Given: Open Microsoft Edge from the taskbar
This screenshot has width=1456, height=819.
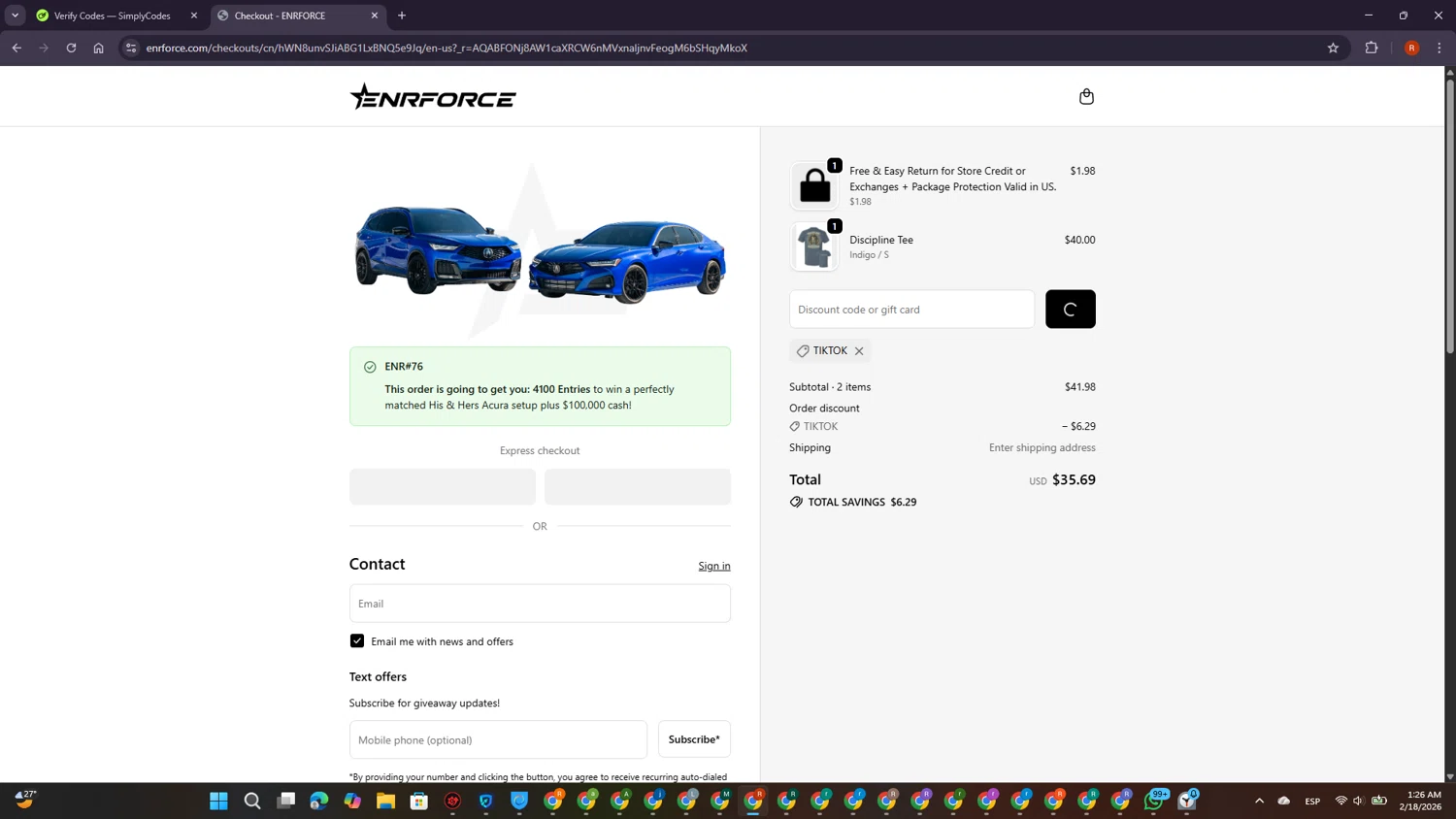Looking at the screenshot, I should (319, 801).
